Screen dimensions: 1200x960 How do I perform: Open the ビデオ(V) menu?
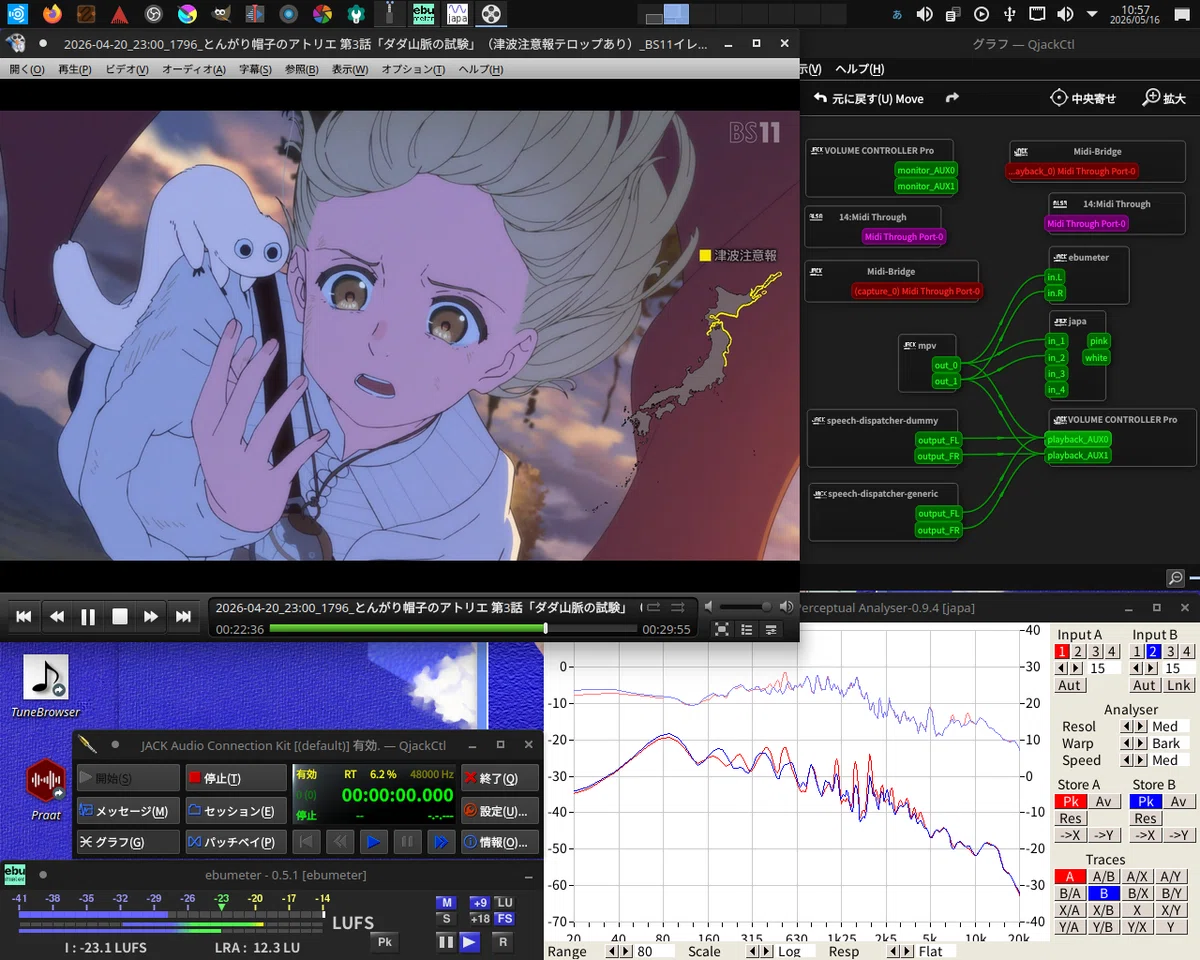coord(126,69)
